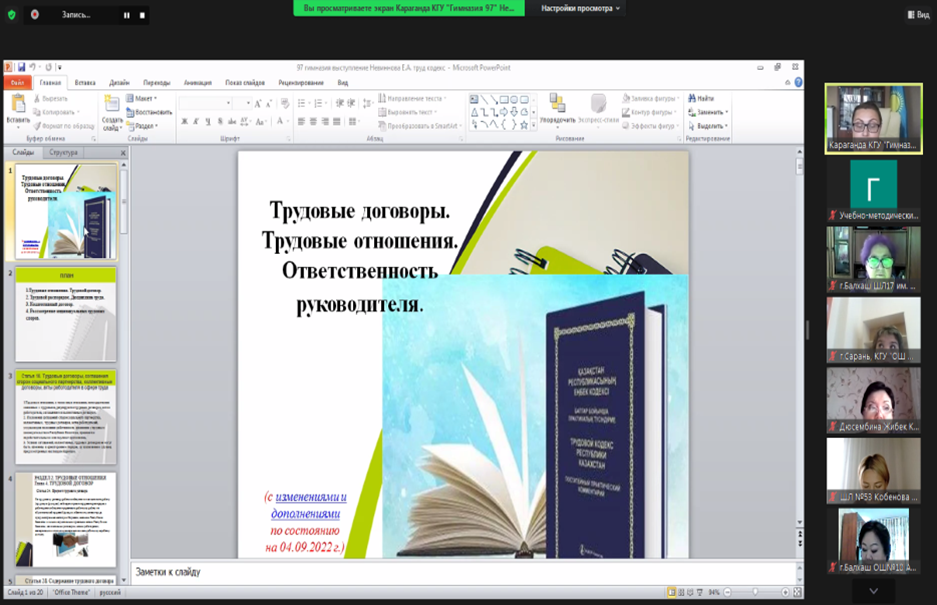
Task: Open the Структура outline tab
Action: click(x=63, y=153)
